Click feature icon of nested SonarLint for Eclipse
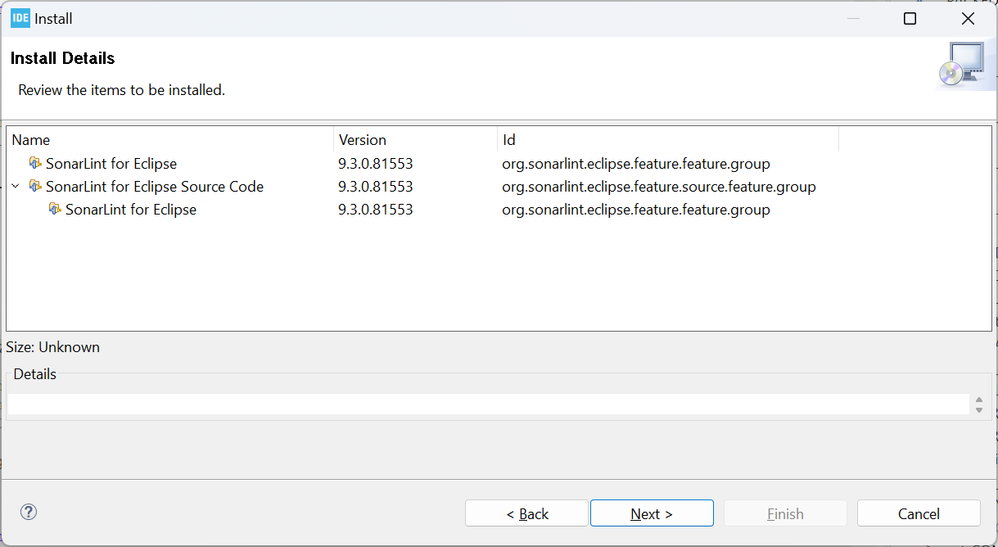 (x=55, y=209)
